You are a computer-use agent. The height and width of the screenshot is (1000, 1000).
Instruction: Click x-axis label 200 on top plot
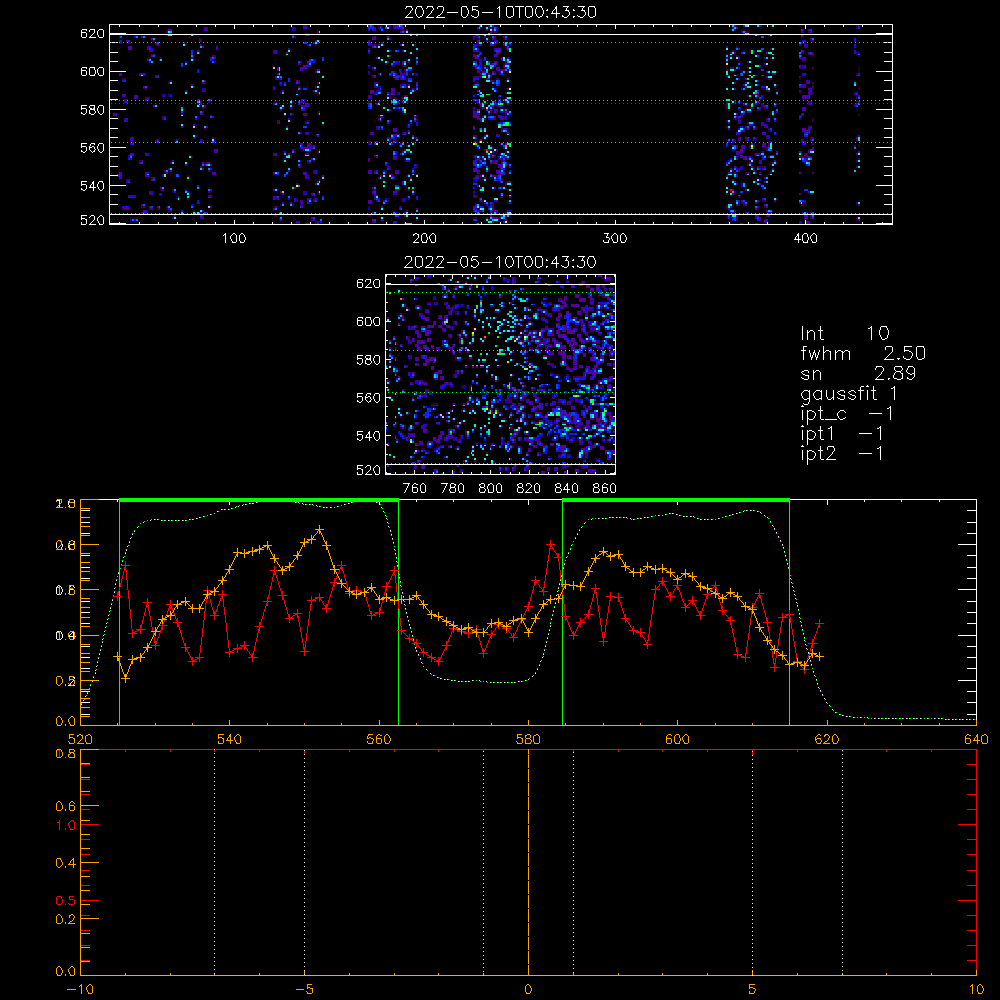point(424,239)
